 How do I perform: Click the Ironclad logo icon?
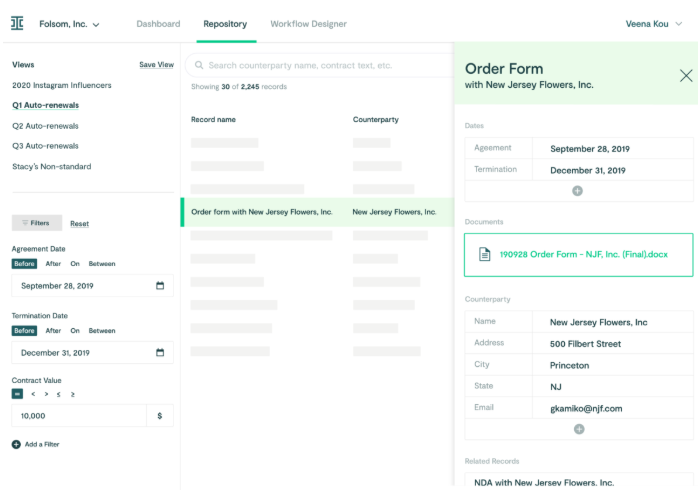tap(17, 23)
